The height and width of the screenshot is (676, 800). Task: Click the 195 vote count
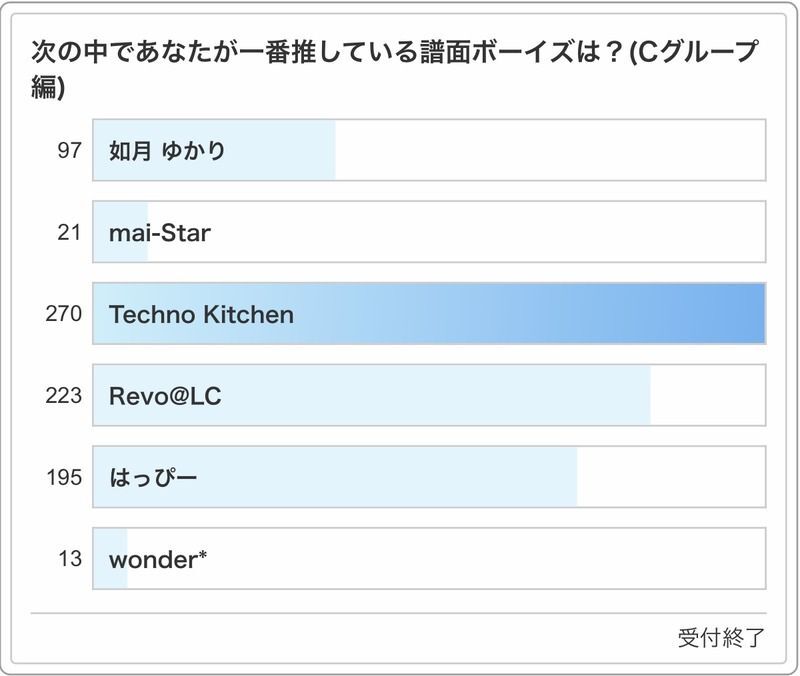coord(64,478)
